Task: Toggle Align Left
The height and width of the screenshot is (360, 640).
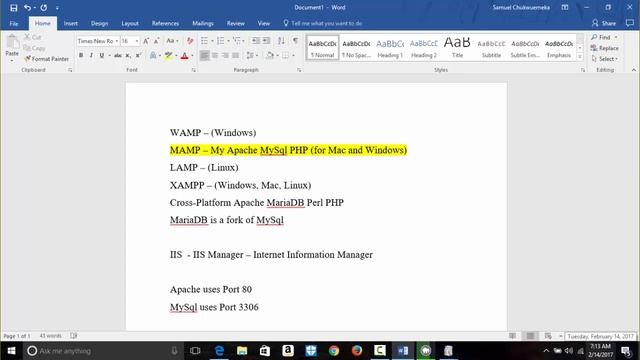Action: click(x=204, y=55)
